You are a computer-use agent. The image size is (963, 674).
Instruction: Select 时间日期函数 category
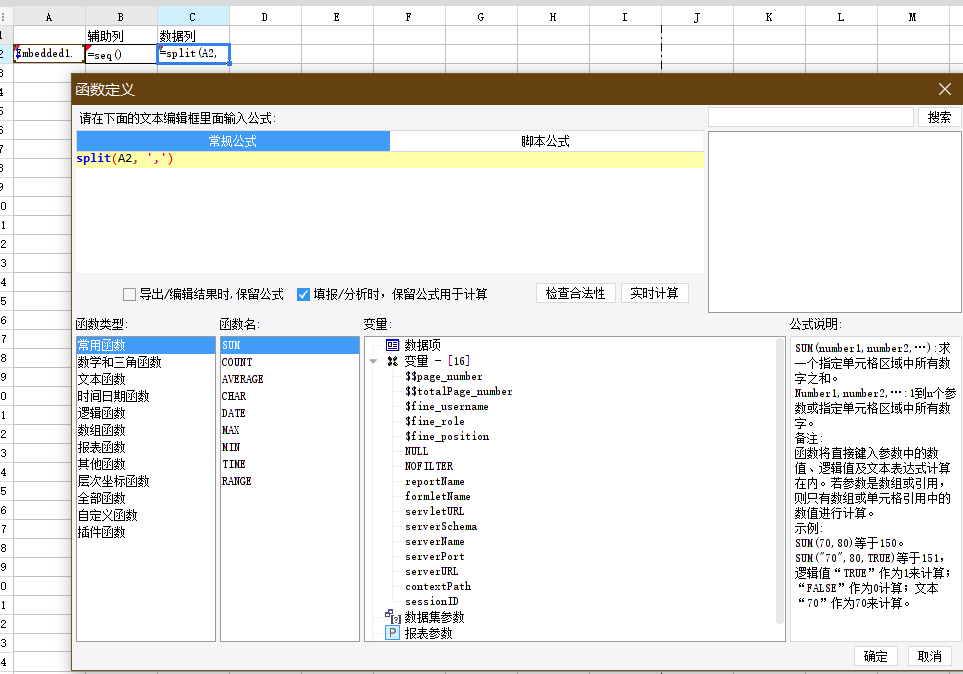[x=146, y=396]
